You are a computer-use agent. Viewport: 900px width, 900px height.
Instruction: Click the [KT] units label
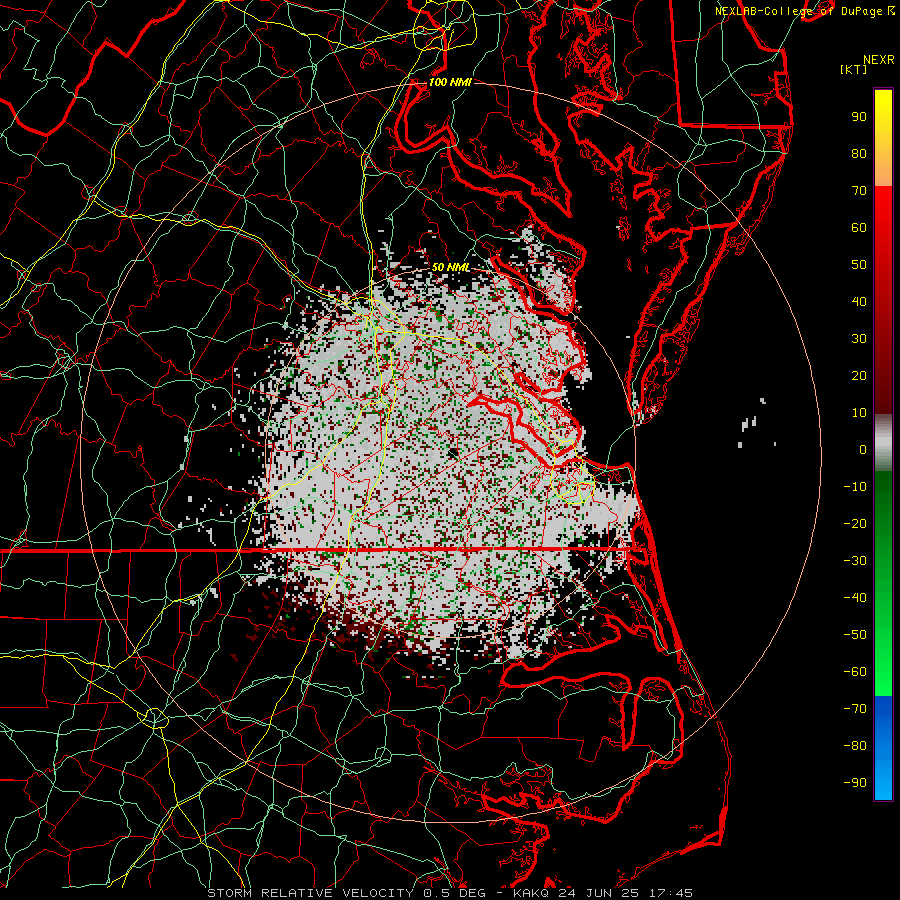point(854,69)
